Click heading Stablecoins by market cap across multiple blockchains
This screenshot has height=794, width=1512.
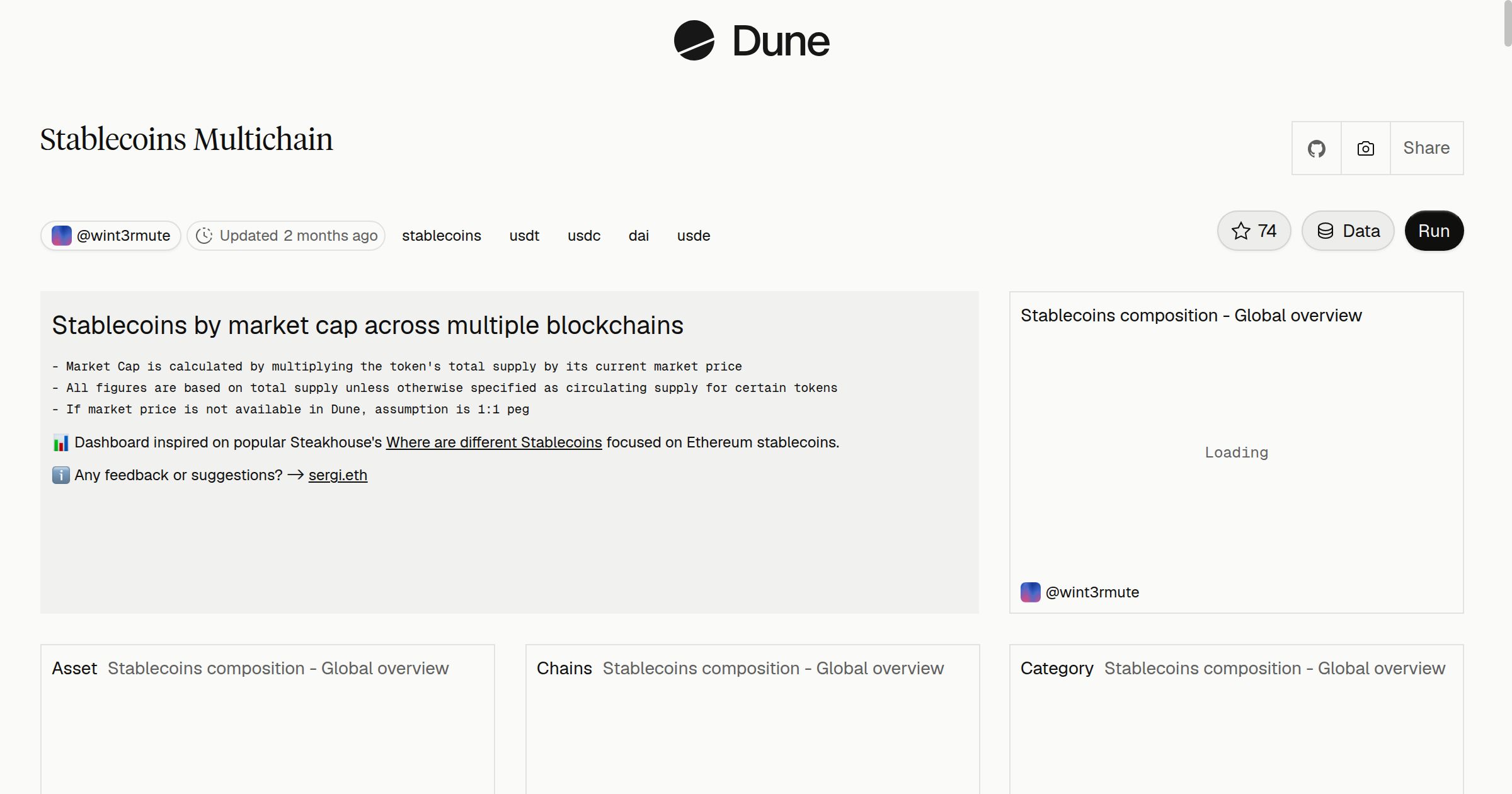coord(367,326)
